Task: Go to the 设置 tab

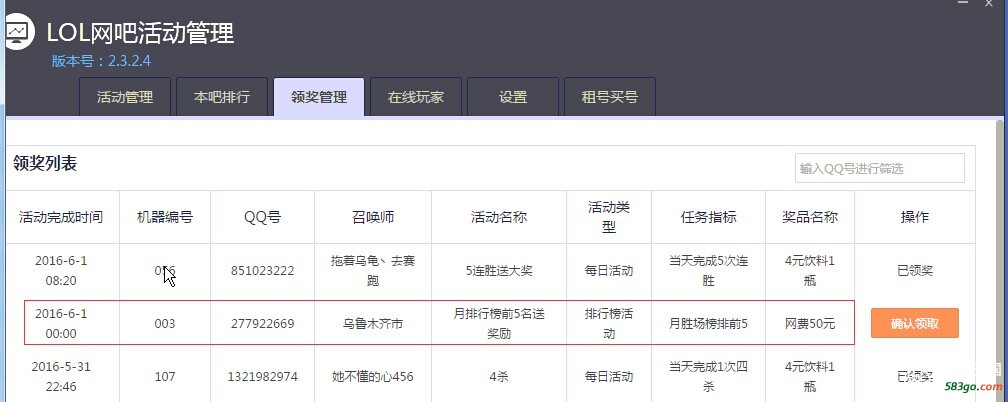Action: [513, 97]
